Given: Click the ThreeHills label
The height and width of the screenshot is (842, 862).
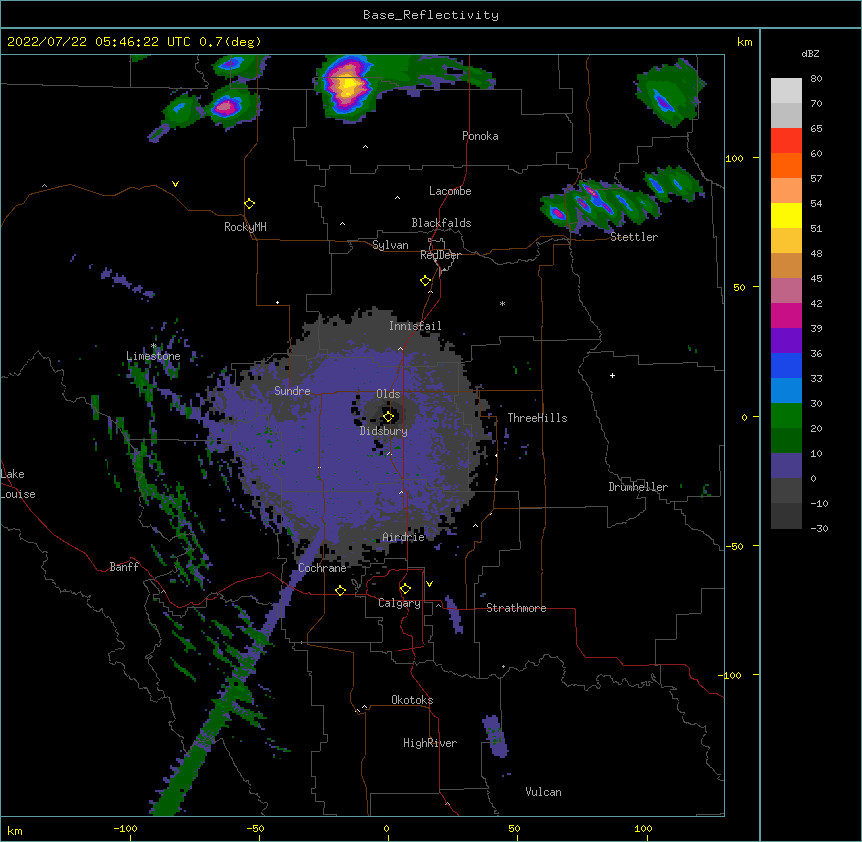Looking at the screenshot, I should click(537, 418).
